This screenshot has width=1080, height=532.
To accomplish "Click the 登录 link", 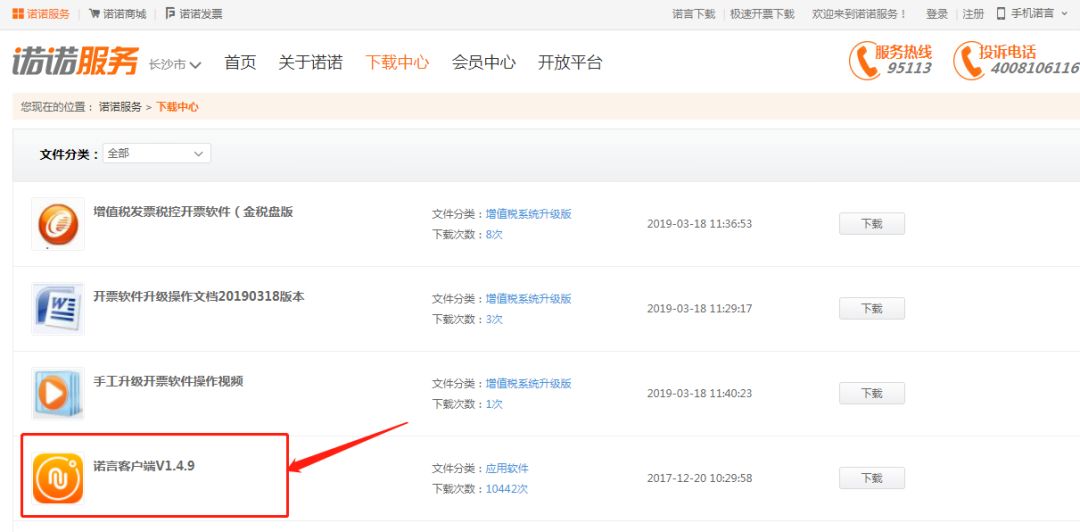I will (x=936, y=14).
